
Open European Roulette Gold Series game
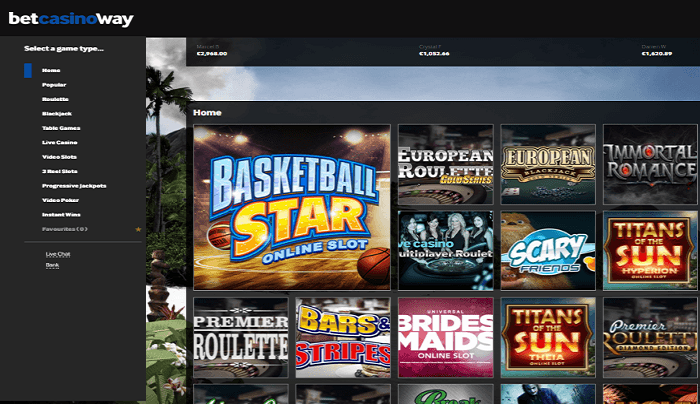[446, 164]
